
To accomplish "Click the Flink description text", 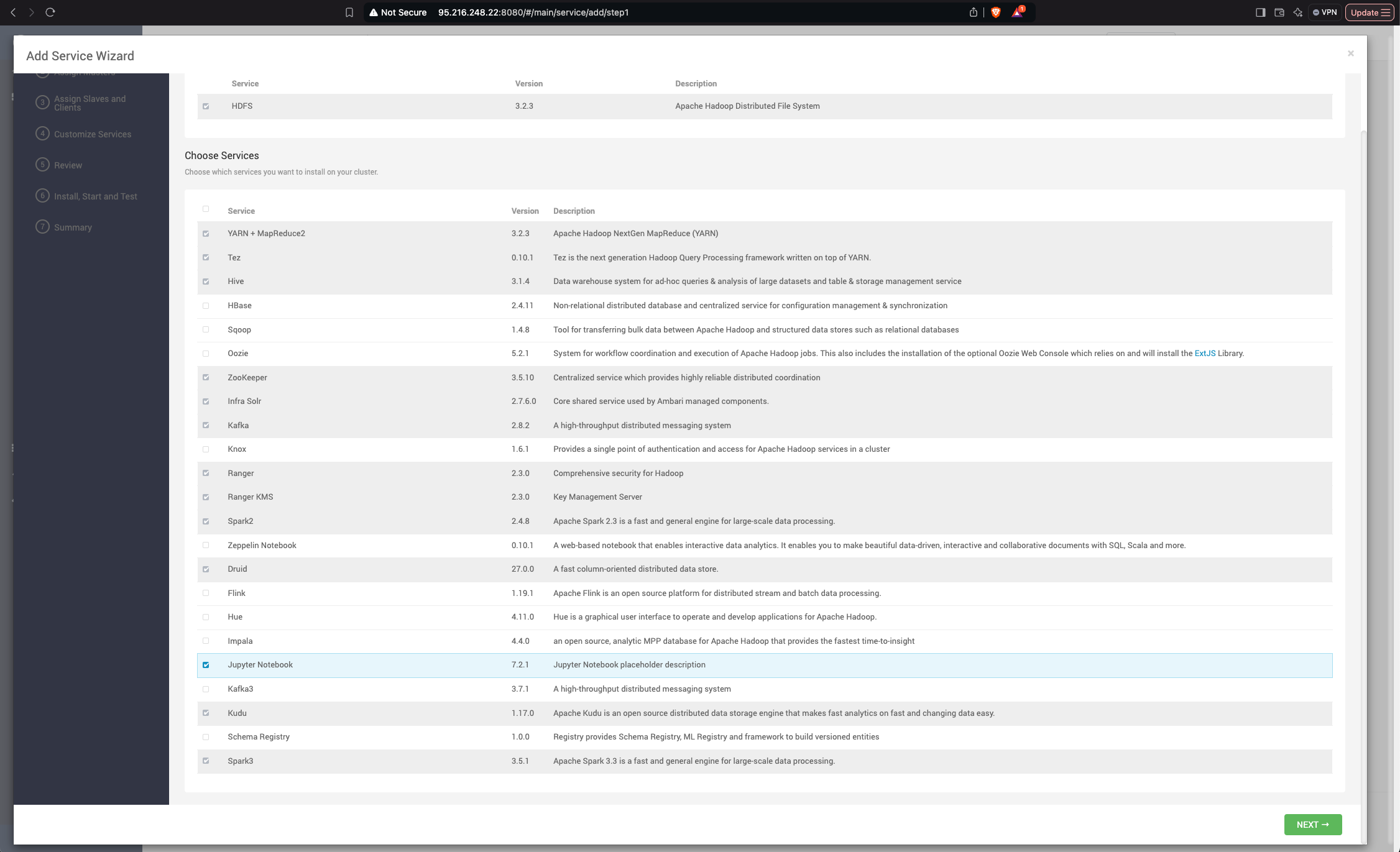I will 717,593.
